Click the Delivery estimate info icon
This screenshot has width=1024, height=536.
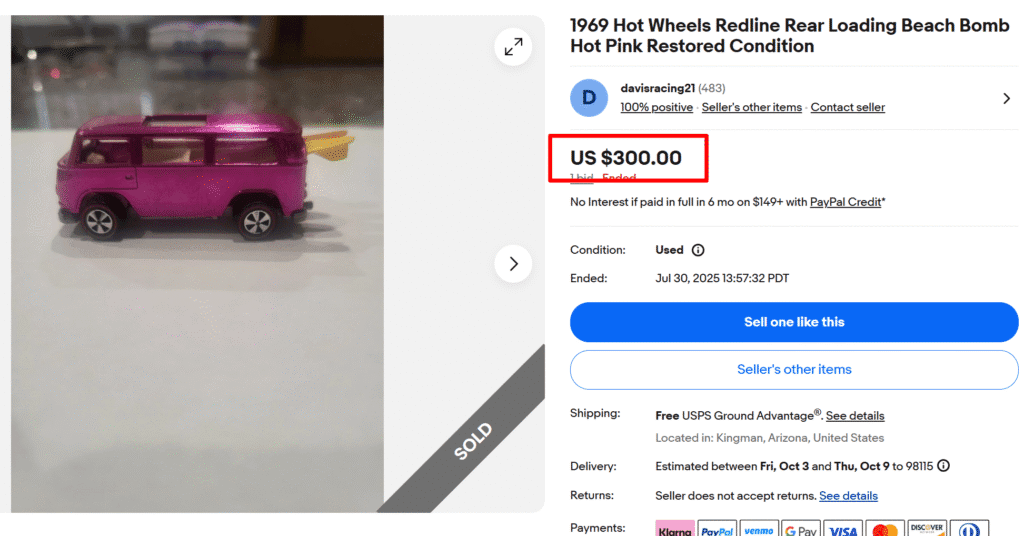pyautogui.click(x=943, y=466)
